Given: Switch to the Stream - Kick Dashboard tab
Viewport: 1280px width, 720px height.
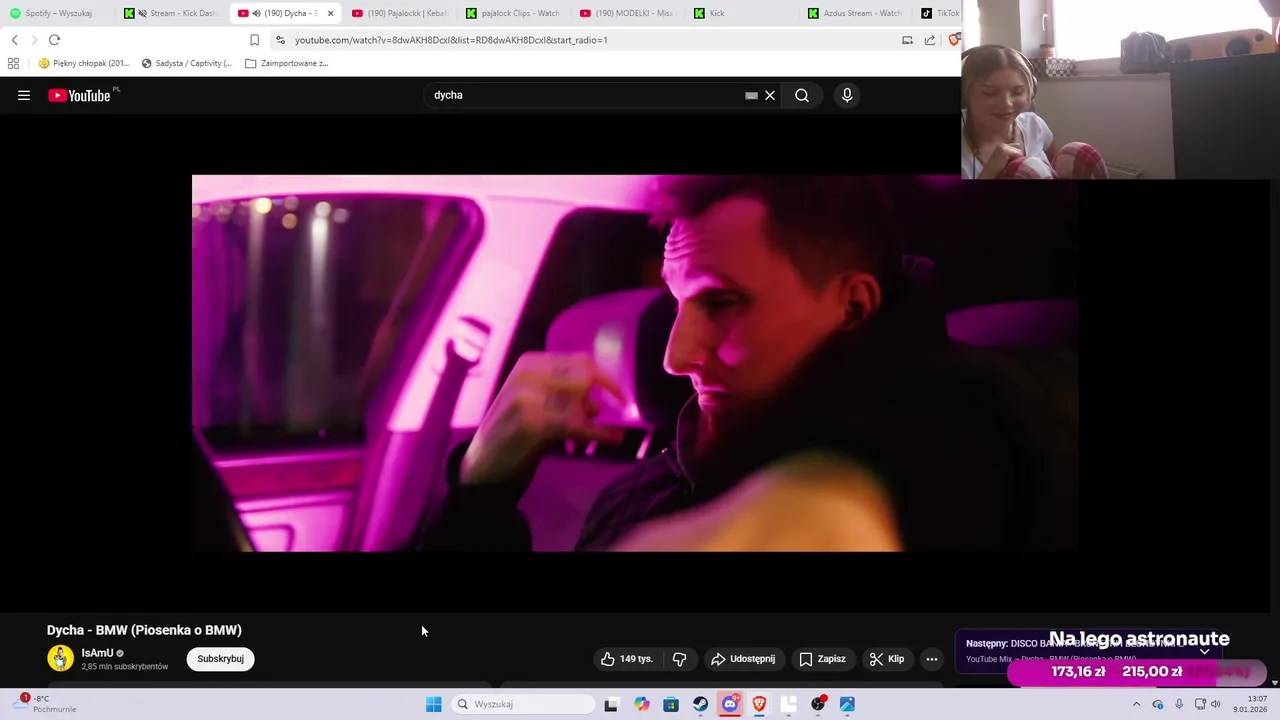Looking at the screenshot, I should (170, 13).
